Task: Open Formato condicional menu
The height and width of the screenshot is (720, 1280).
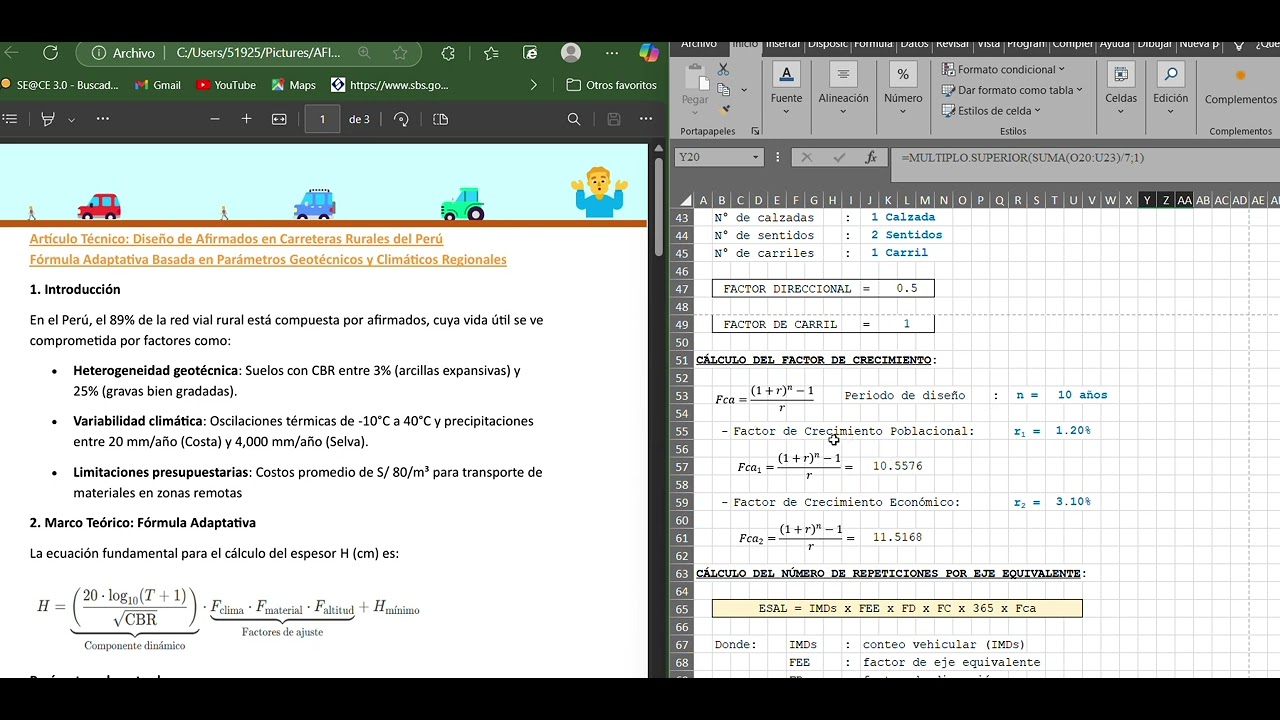Action: coord(1004,69)
